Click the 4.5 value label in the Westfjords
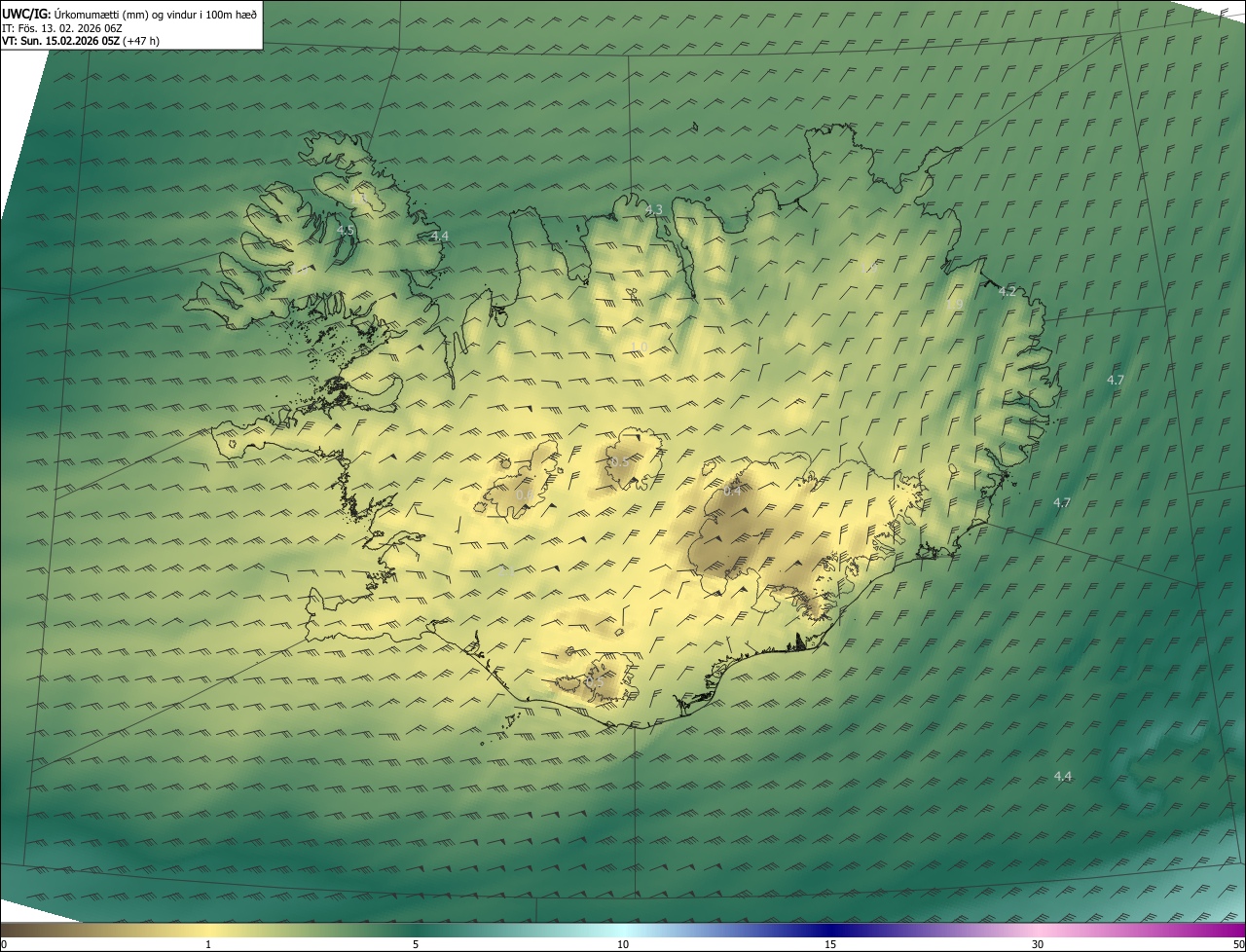Viewport: 1246px width, 952px height. pyautogui.click(x=346, y=231)
